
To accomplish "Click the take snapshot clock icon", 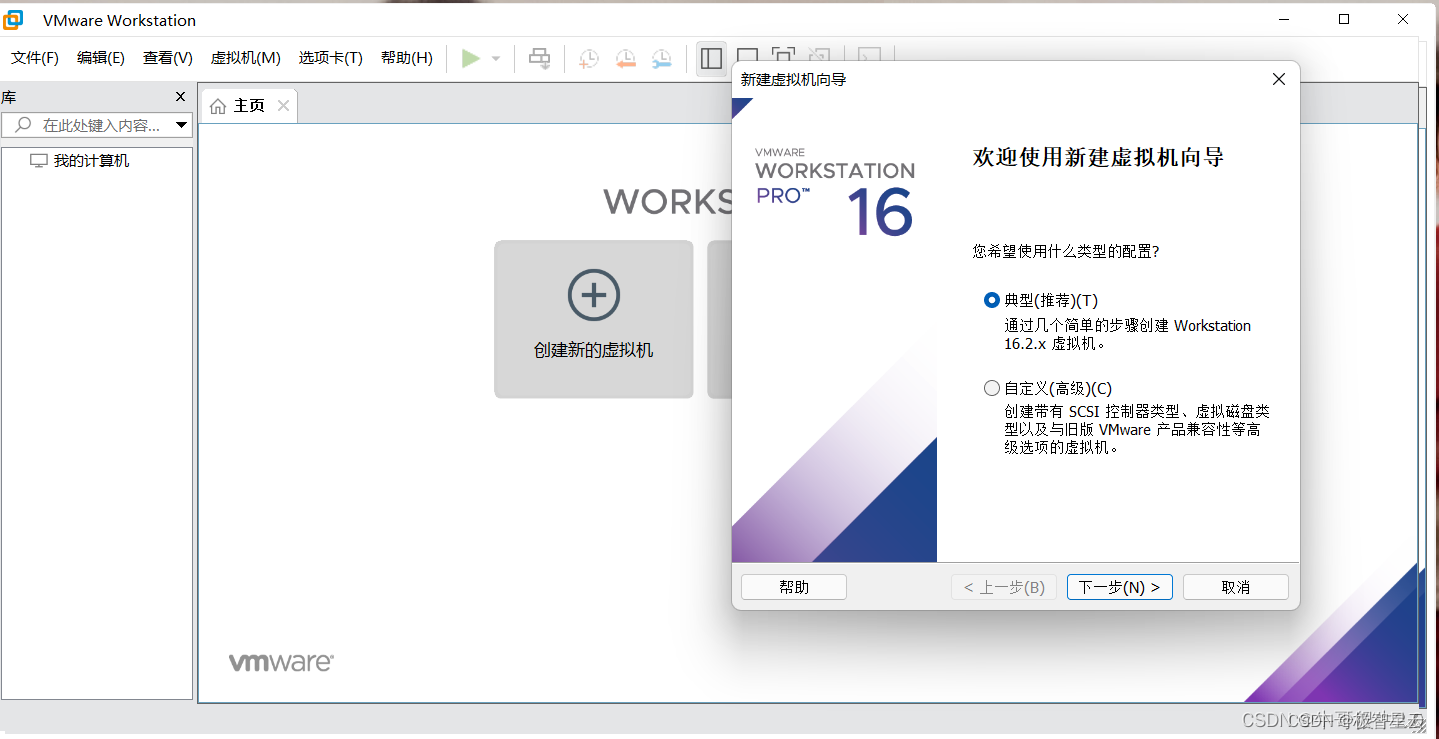I will (x=589, y=58).
